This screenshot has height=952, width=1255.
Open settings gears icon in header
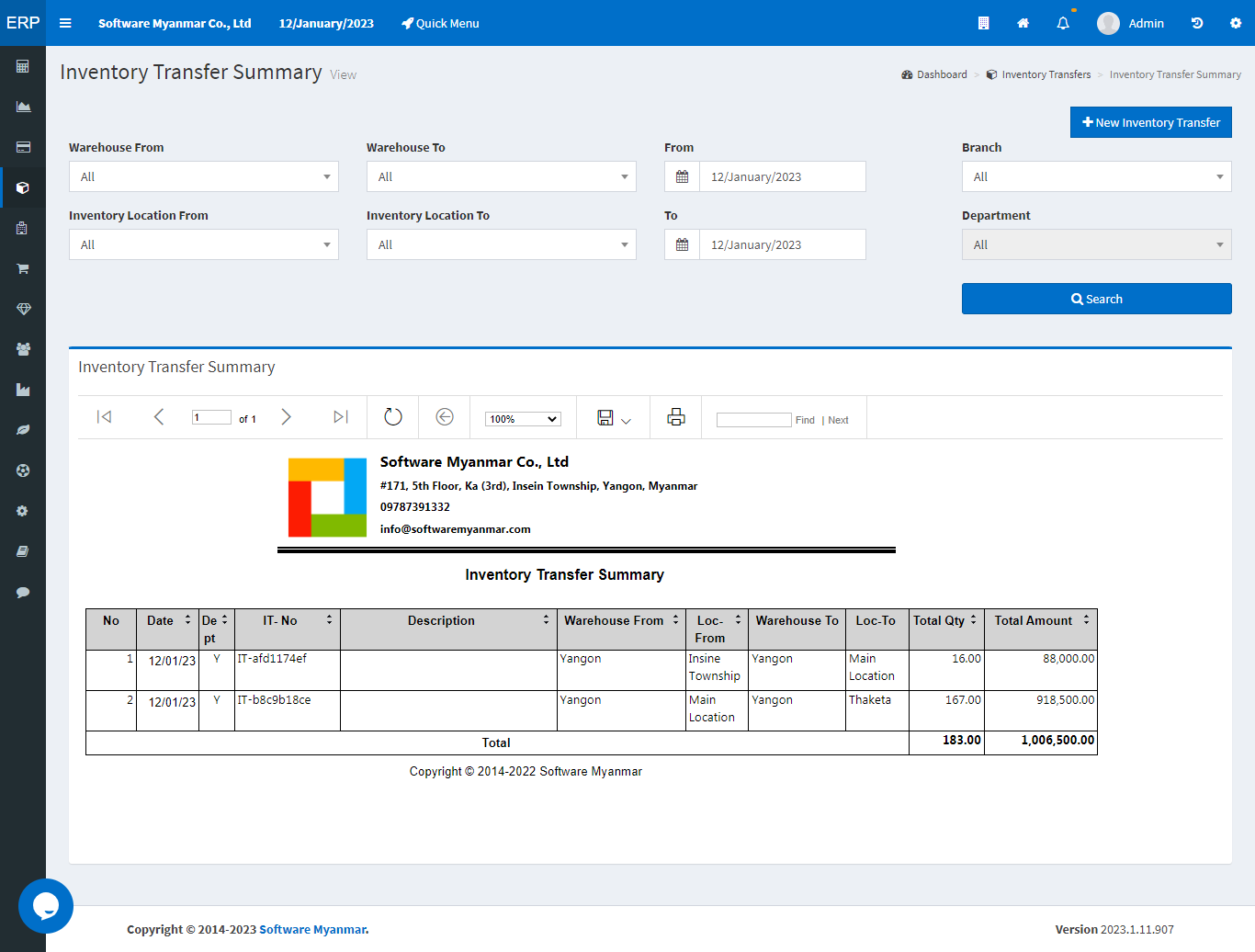[1236, 23]
